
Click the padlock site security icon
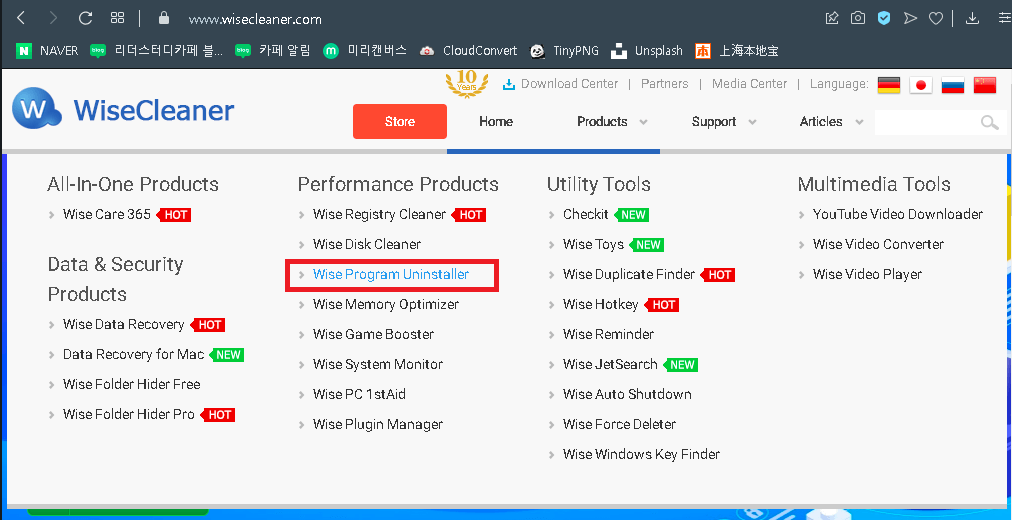tap(163, 18)
